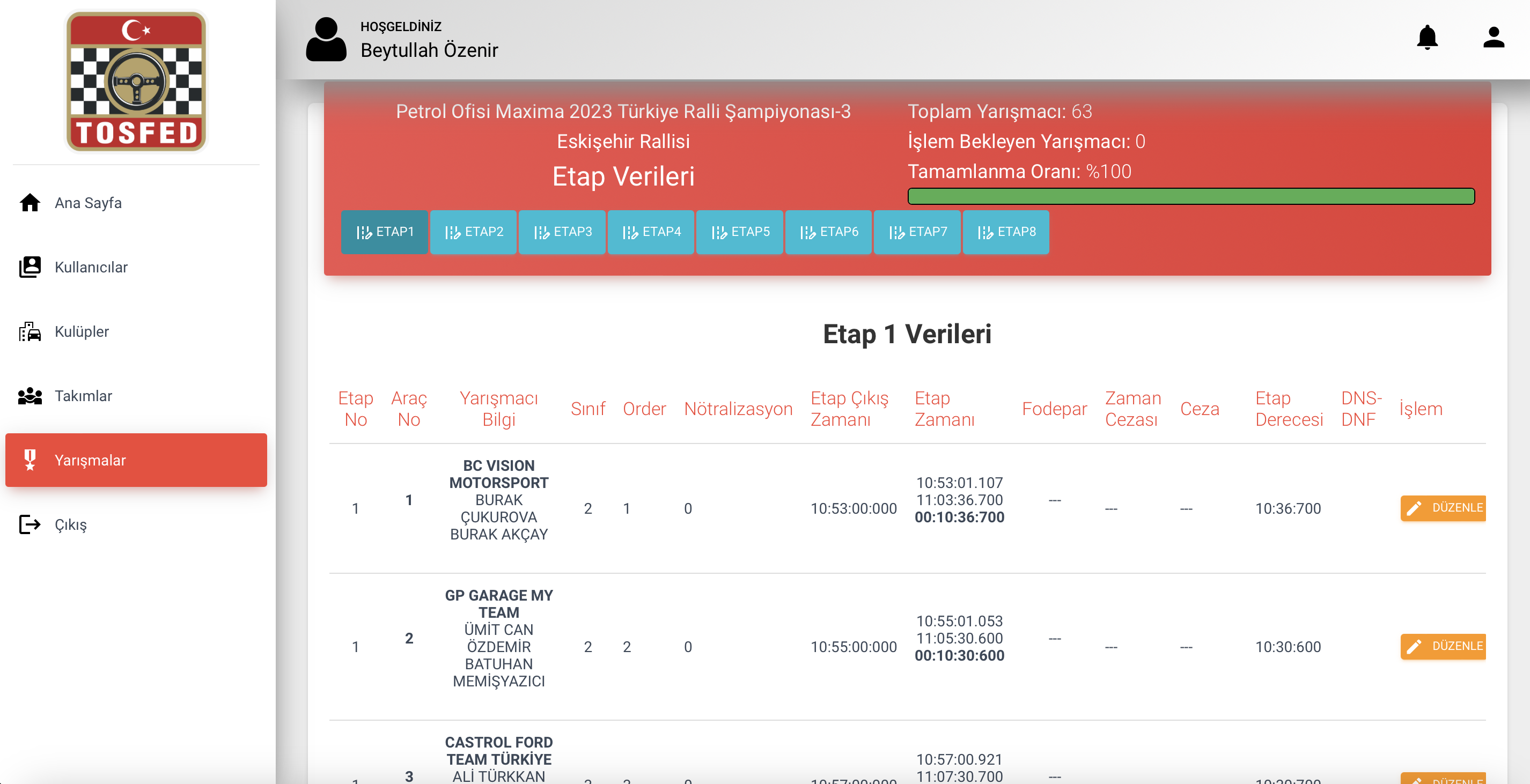Image resolution: width=1530 pixels, height=784 pixels.
Task: Open Kullanıcılar menu item
Action: pyautogui.click(x=136, y=267)
